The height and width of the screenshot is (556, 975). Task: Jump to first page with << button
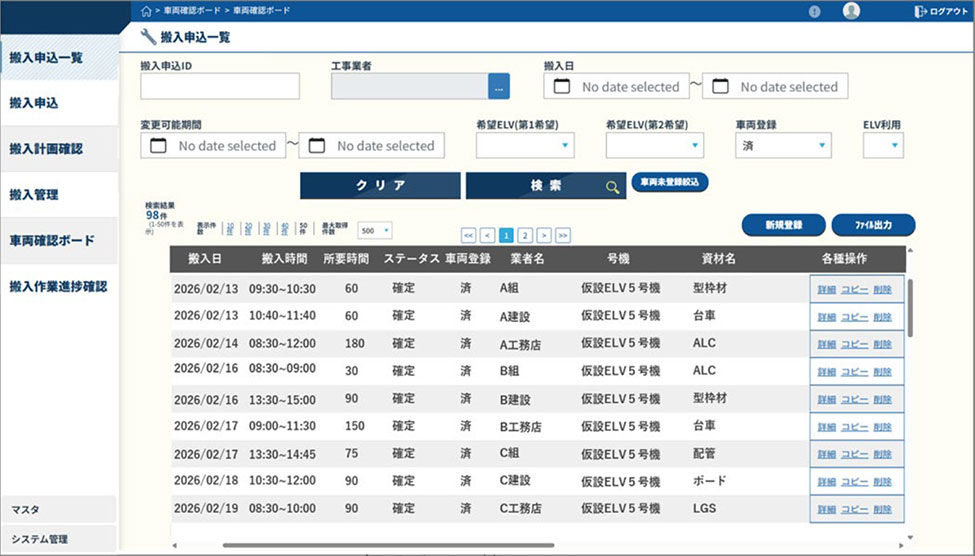point(468,236)
